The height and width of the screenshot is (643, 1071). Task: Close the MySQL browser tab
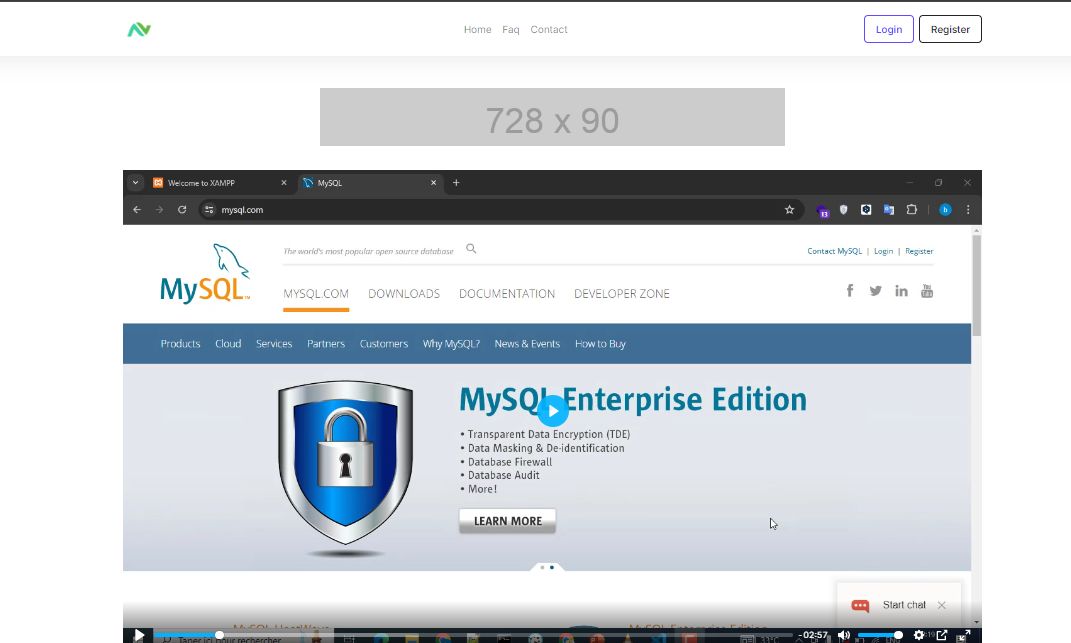[433, 182]
